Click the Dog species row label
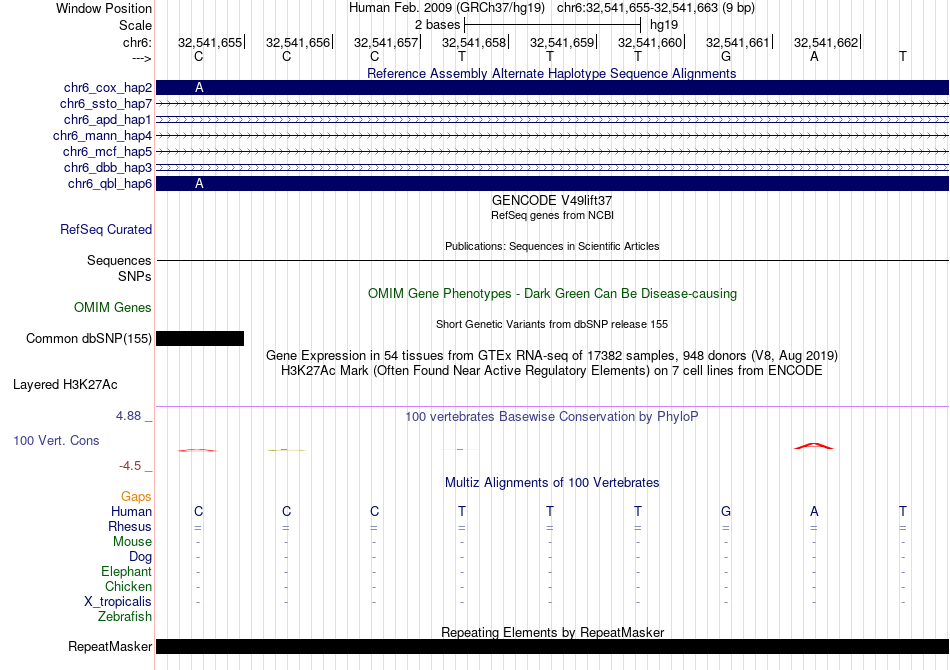Screen dimensions: 950x670 140,557
